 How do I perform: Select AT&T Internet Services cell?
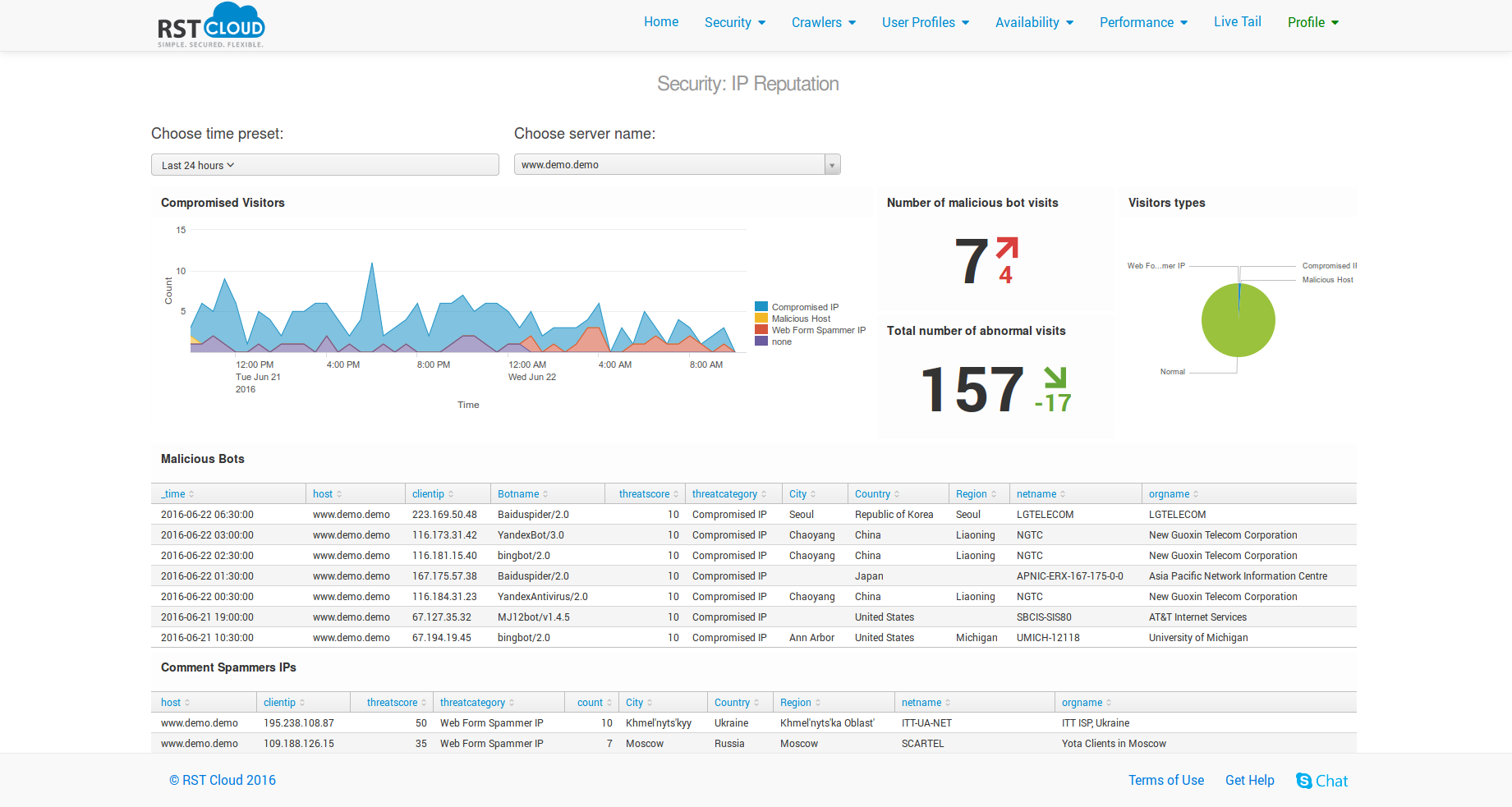pyautogui.click(x=1197, y=617)
